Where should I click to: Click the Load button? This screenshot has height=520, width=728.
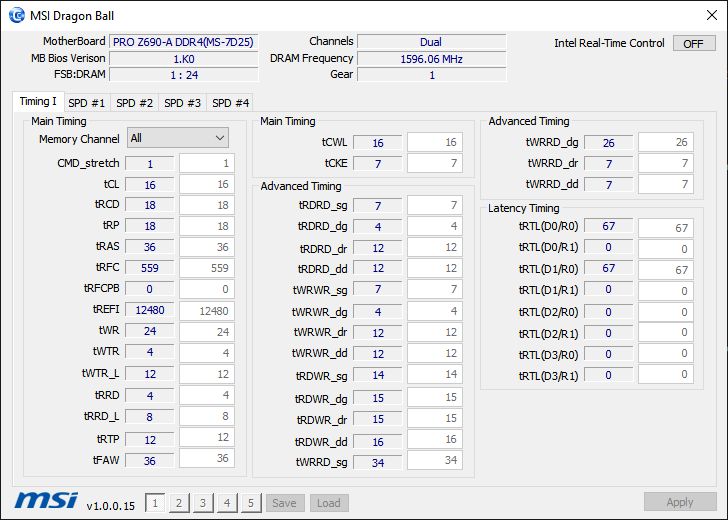(x=329, y=503)
